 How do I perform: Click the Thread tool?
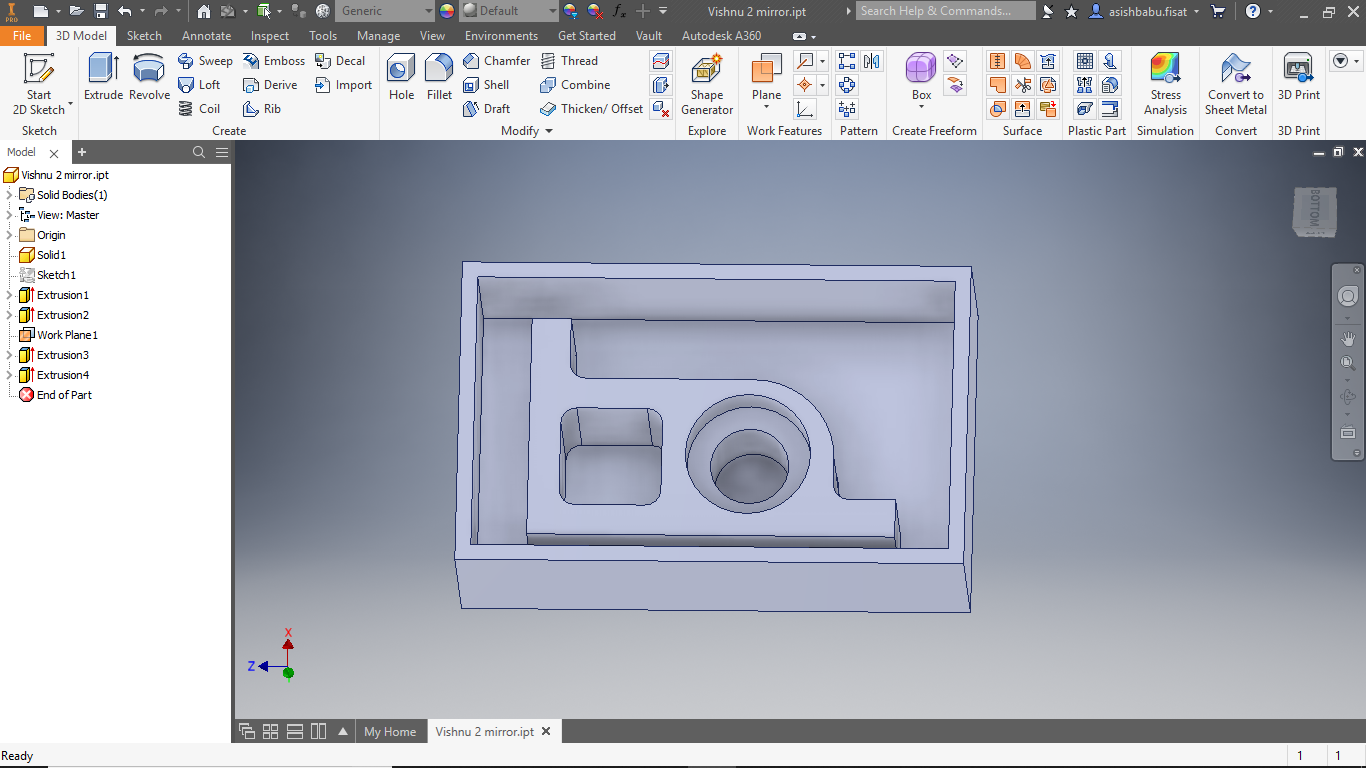(x=569, y=61)
